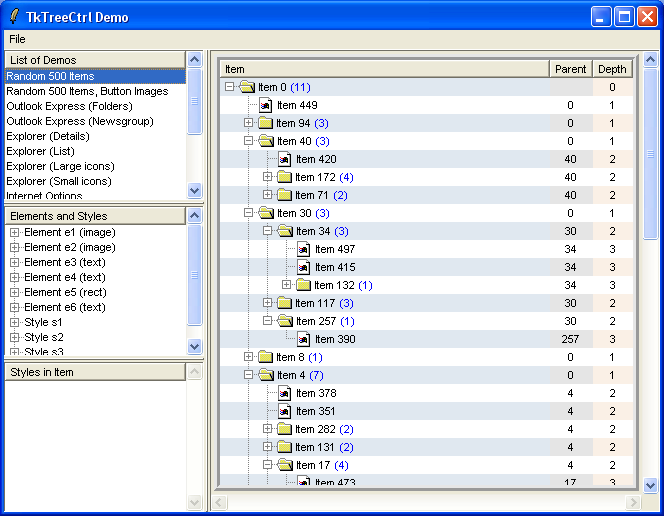
Task: Select Explorer (Details) demo
Action: (95, 136)
